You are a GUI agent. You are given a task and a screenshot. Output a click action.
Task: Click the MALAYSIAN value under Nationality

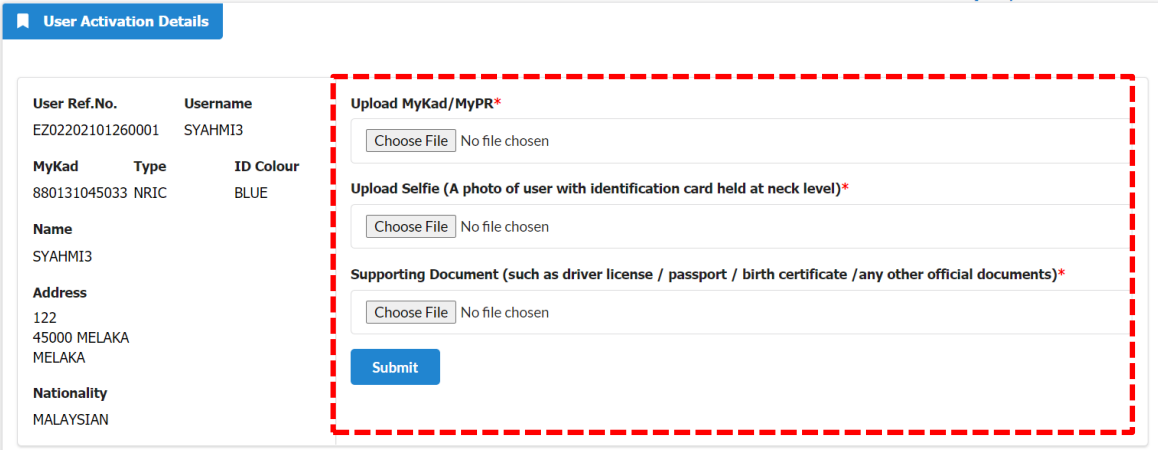(x=71, y=420)
